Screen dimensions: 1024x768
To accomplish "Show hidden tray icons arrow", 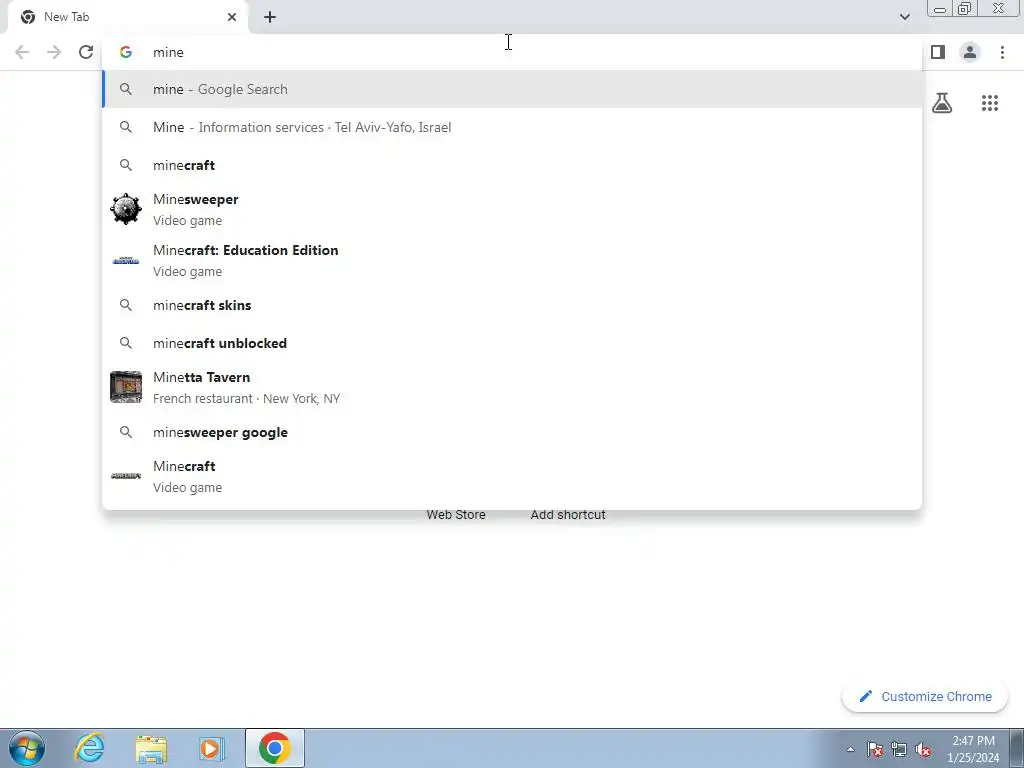I will click(850, 749).
